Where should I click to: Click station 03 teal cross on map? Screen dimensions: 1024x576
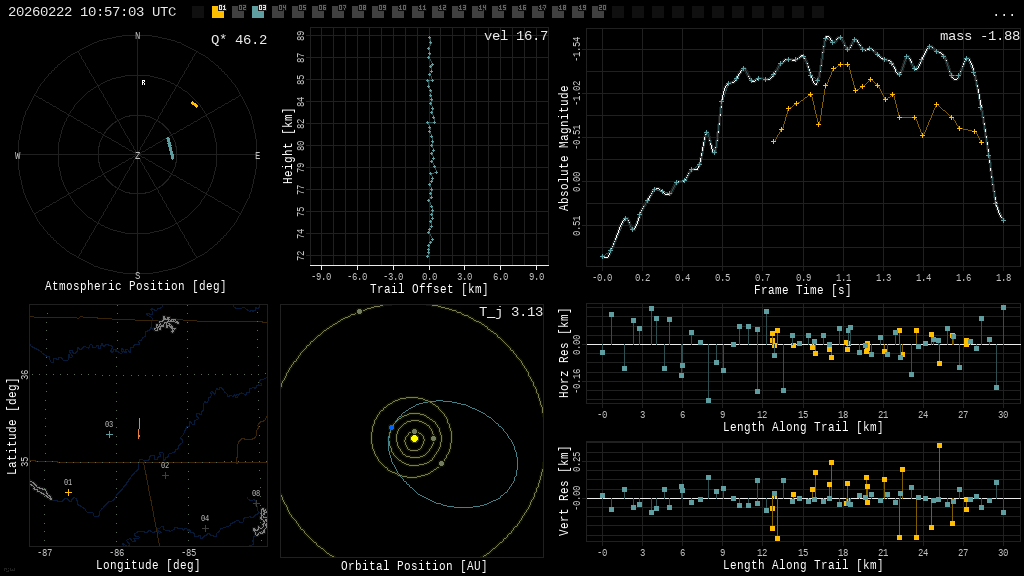click(x=109, y=434)
